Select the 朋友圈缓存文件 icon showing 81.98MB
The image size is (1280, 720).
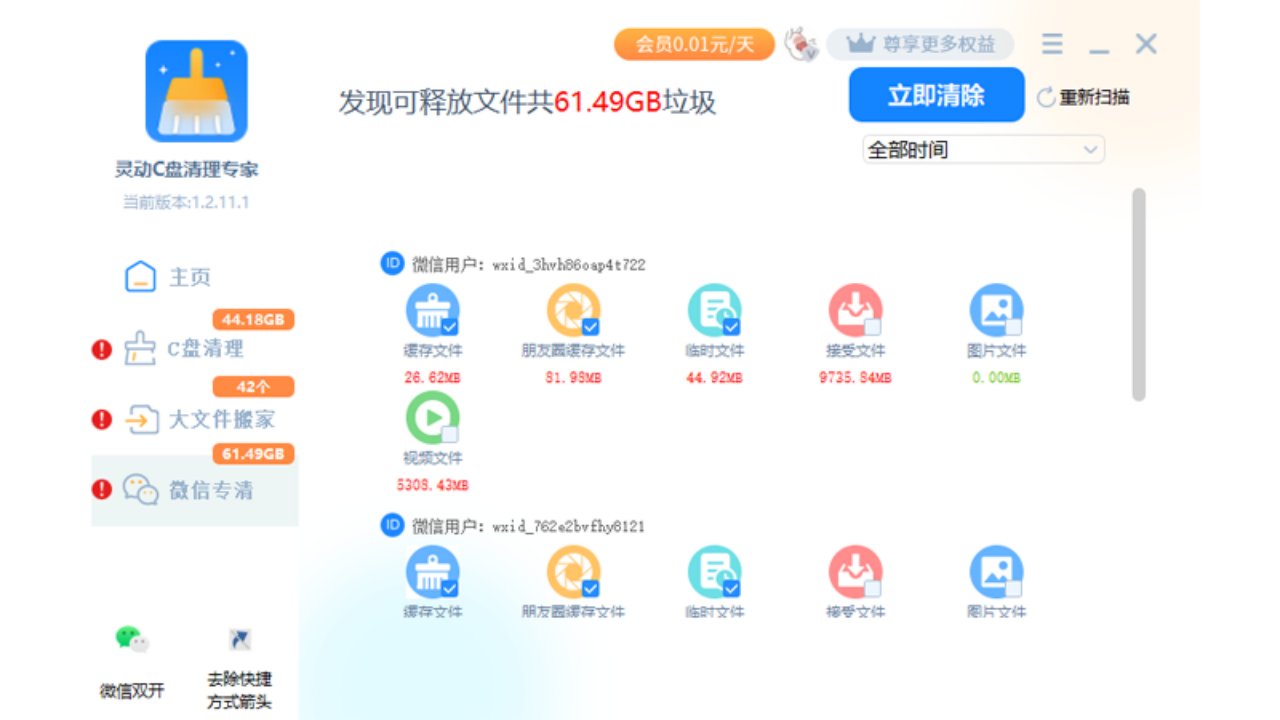tap(573, 310)
